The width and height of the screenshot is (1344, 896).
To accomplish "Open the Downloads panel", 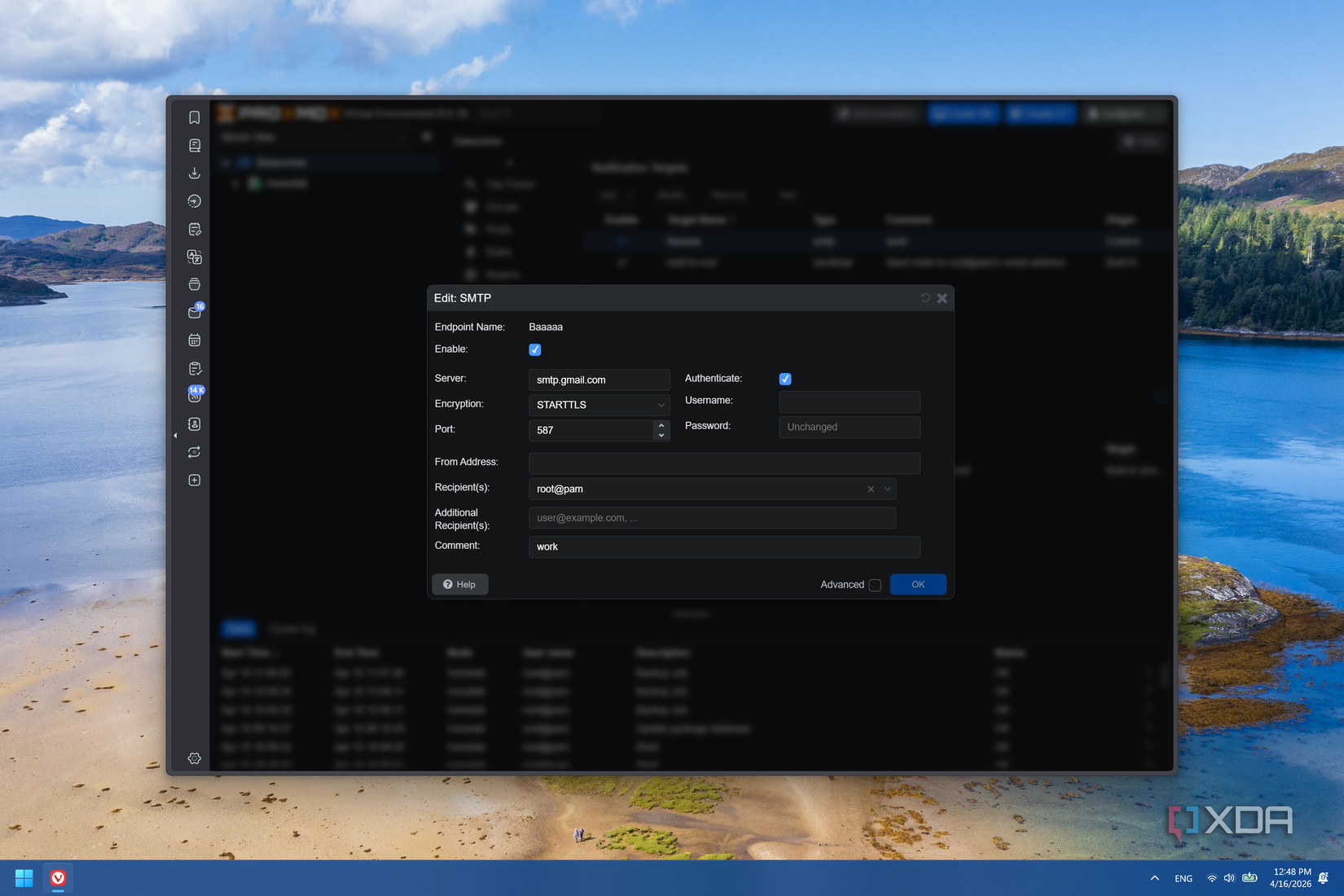I will pyautogui.click(x=194, y=173).
